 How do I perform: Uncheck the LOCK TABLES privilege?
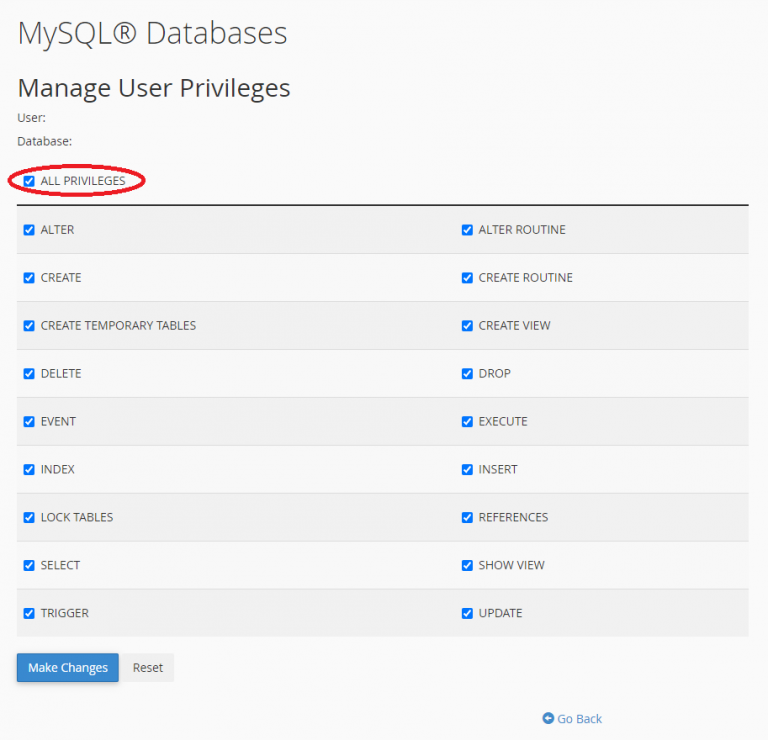click(x=29, y=518)
